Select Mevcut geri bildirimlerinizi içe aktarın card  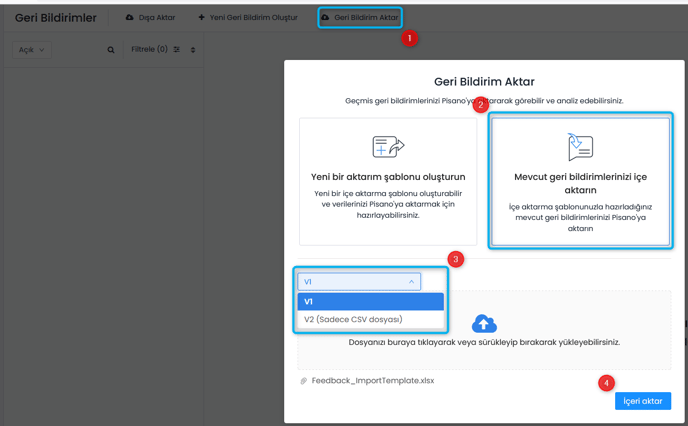pos(580,180)
